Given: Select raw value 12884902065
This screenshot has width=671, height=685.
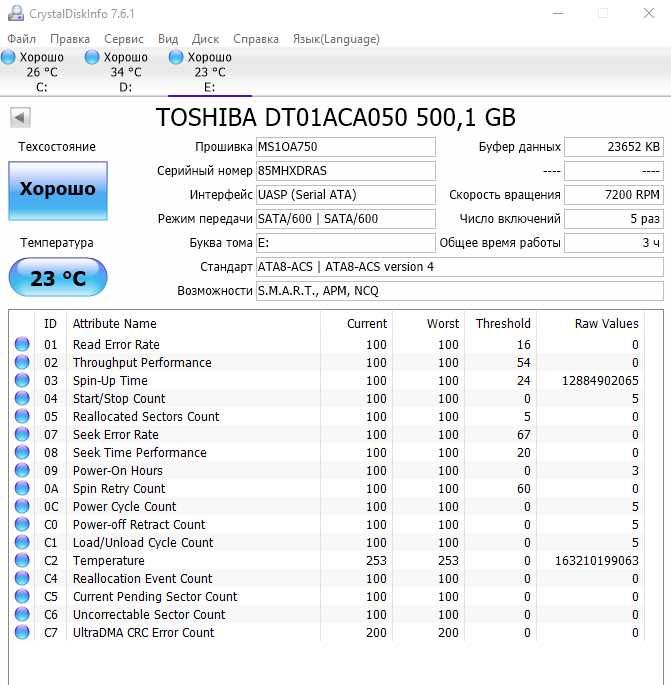Looking at the screenshot, I should 600,381.
